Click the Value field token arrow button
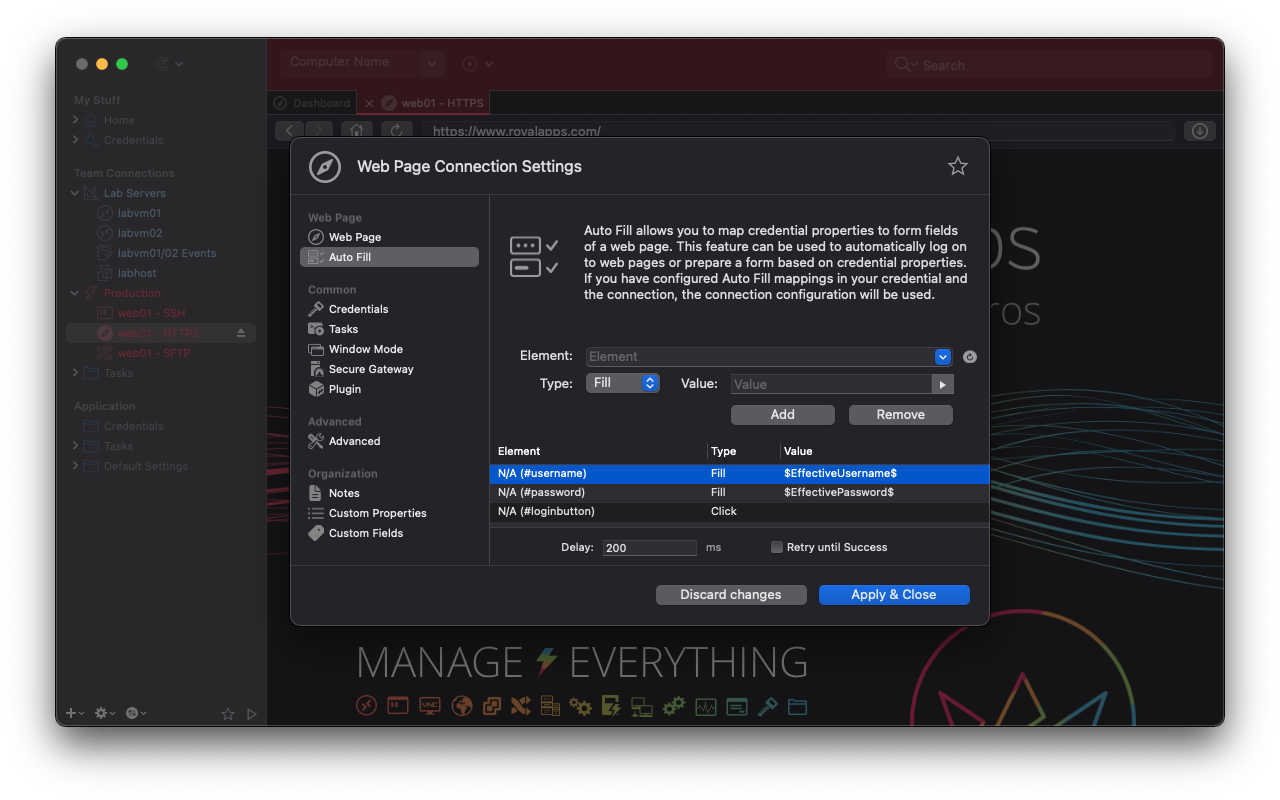This screenshot has width=1280, height=800. click(x=942, y=384)
